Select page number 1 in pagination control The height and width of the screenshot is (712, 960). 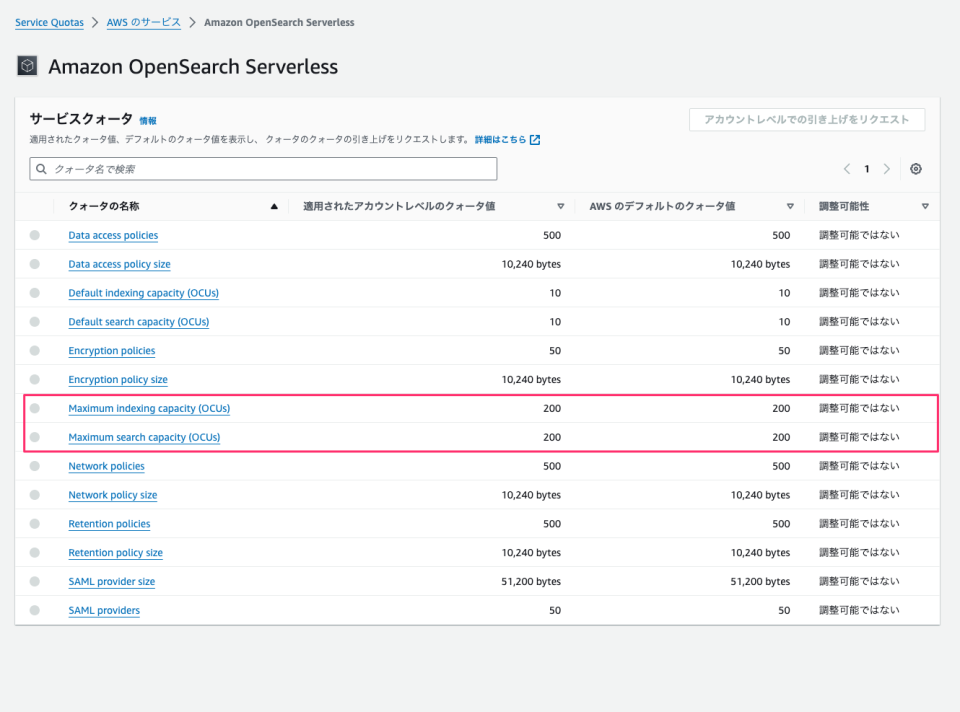pyautogui.click(x=867, y=169)
